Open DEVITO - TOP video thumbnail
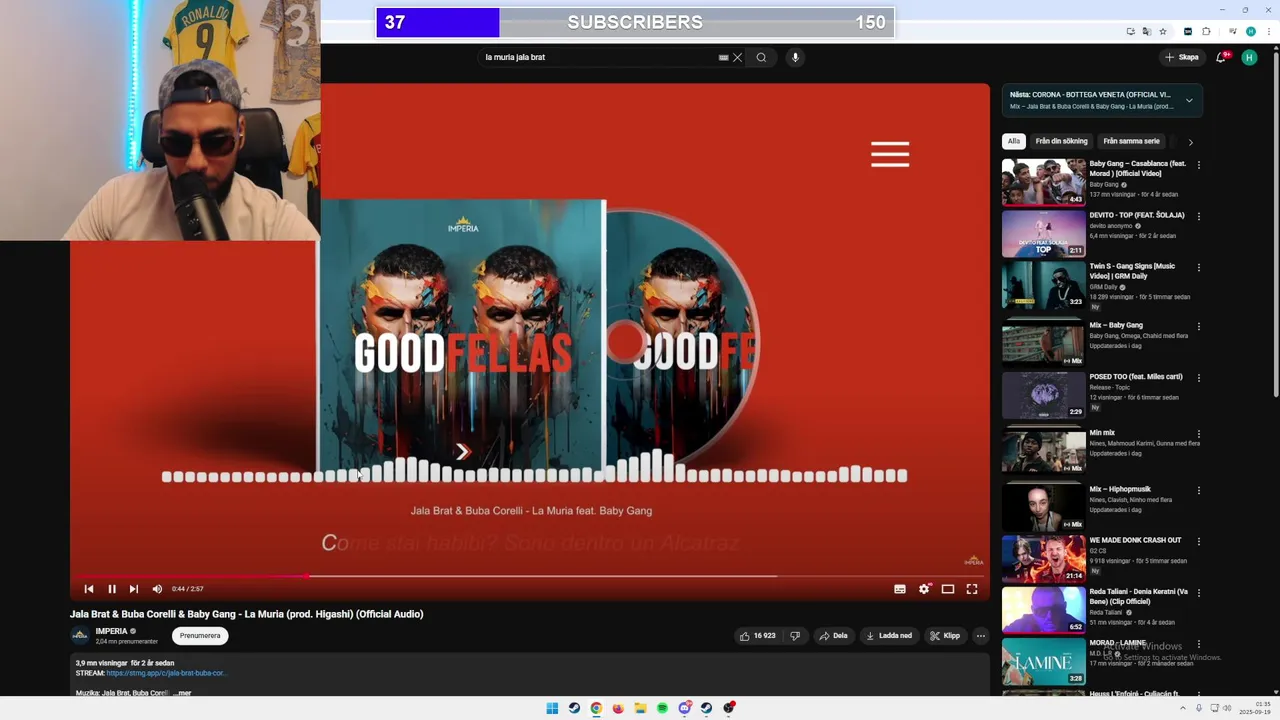The image size is (1280, 720). 1043,233
